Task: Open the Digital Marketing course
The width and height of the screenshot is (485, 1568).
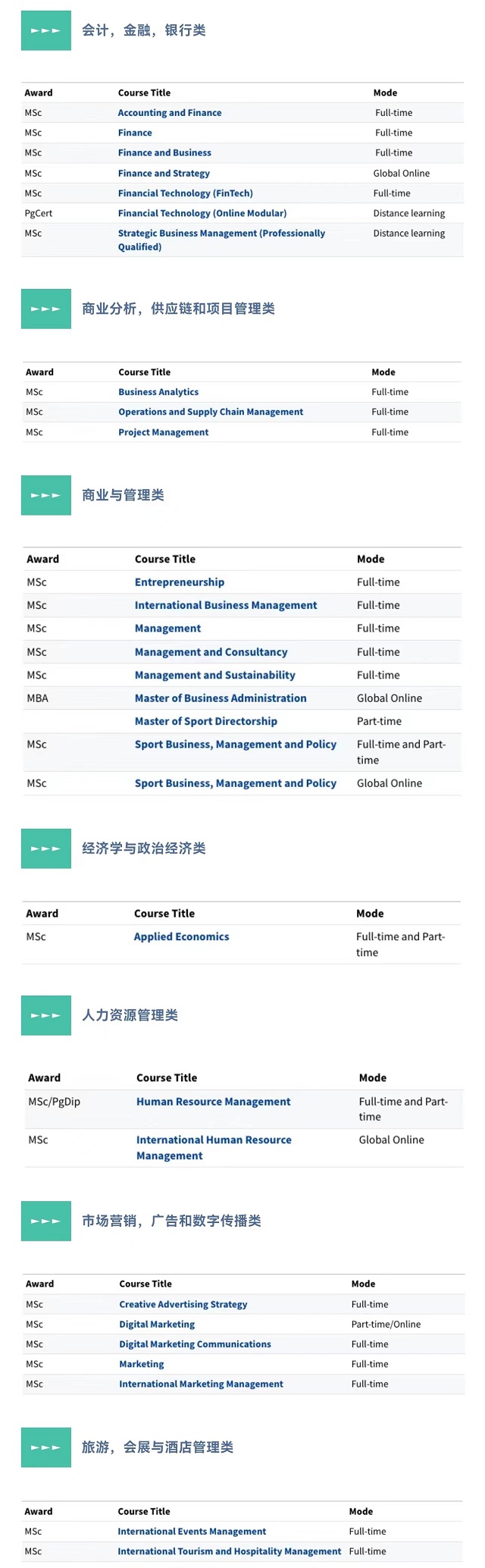Action: pyautogui.click(x=157, y=1324)
